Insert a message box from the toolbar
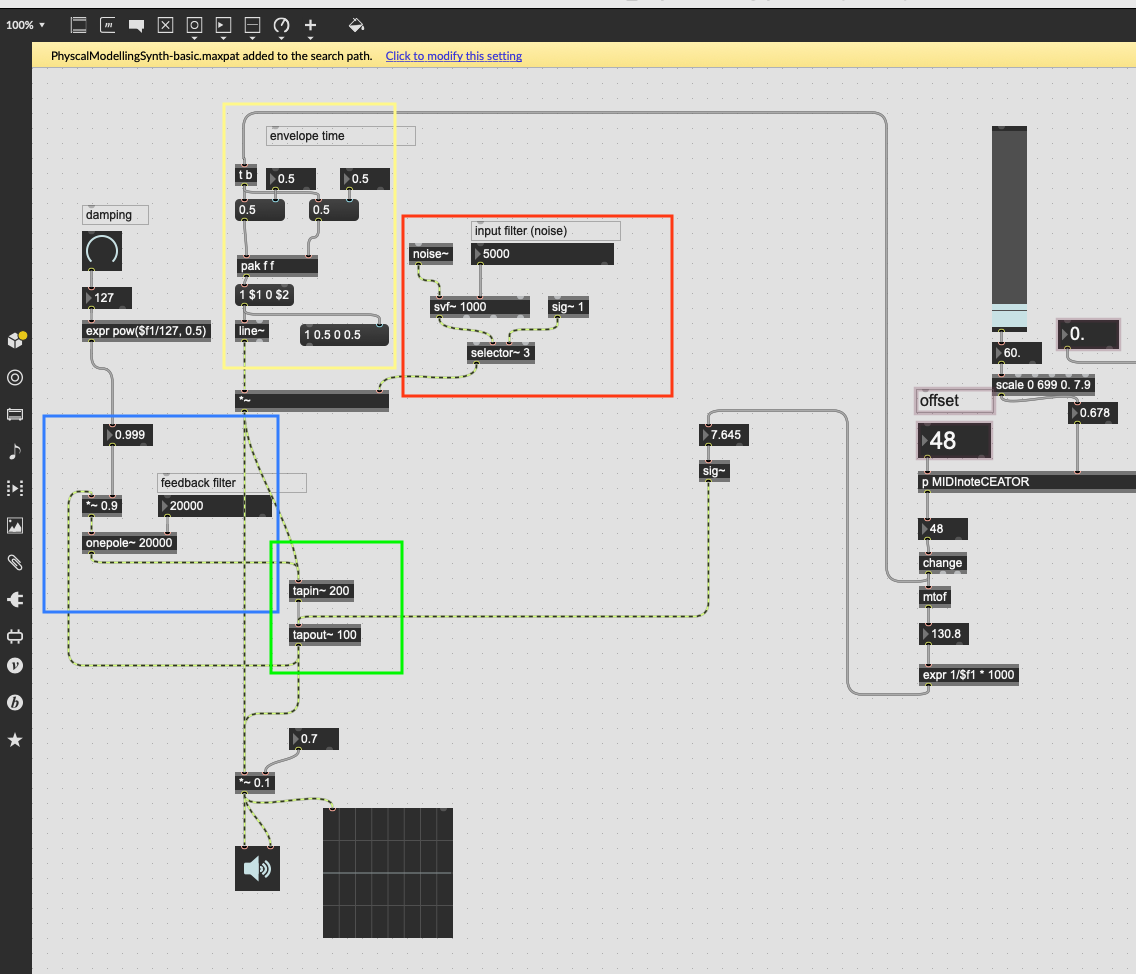Image resolution: width=1136 pixels, height=974 pixels. pos(107,24)
